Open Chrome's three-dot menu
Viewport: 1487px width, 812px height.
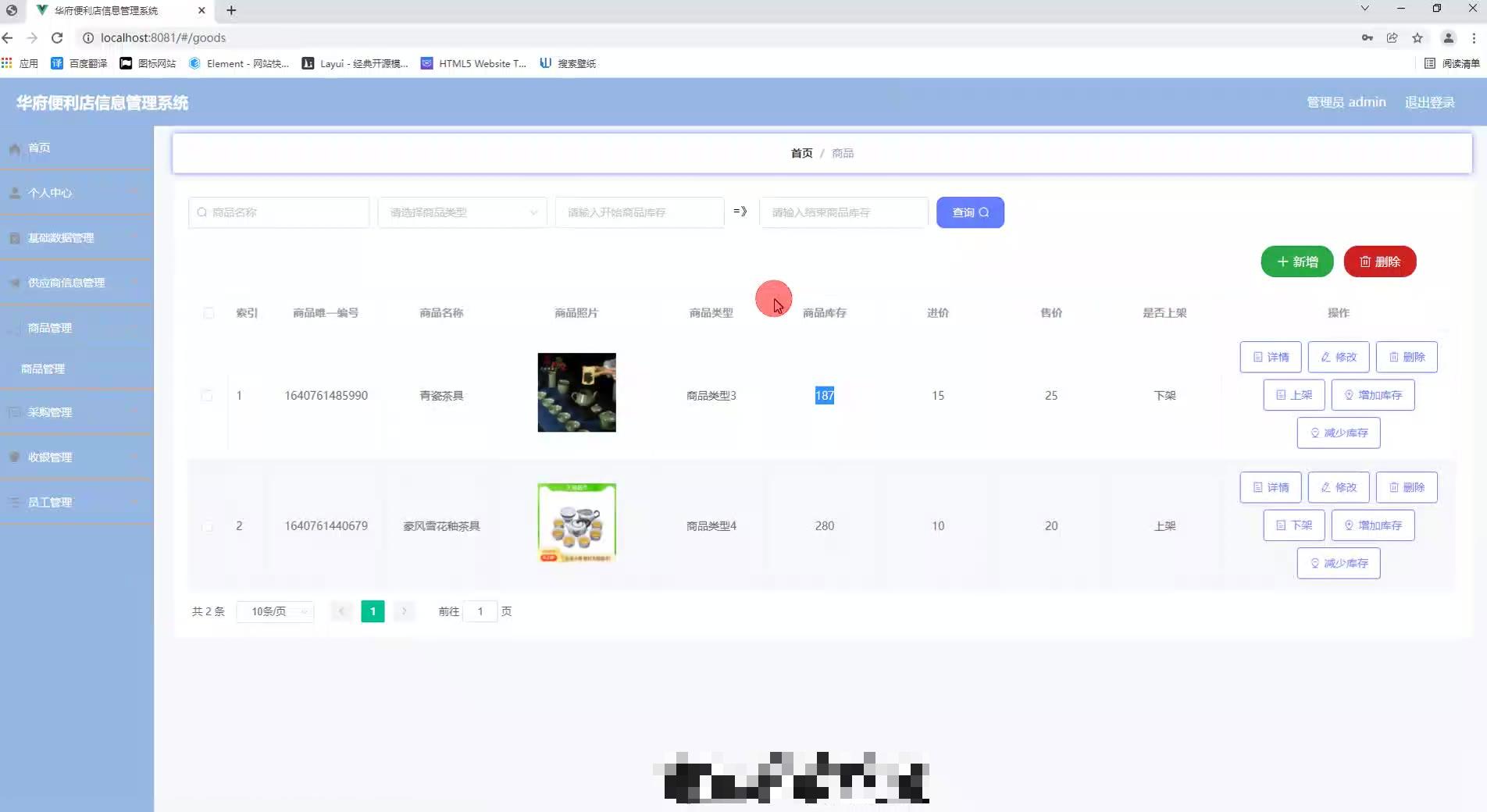(1474, 37)
